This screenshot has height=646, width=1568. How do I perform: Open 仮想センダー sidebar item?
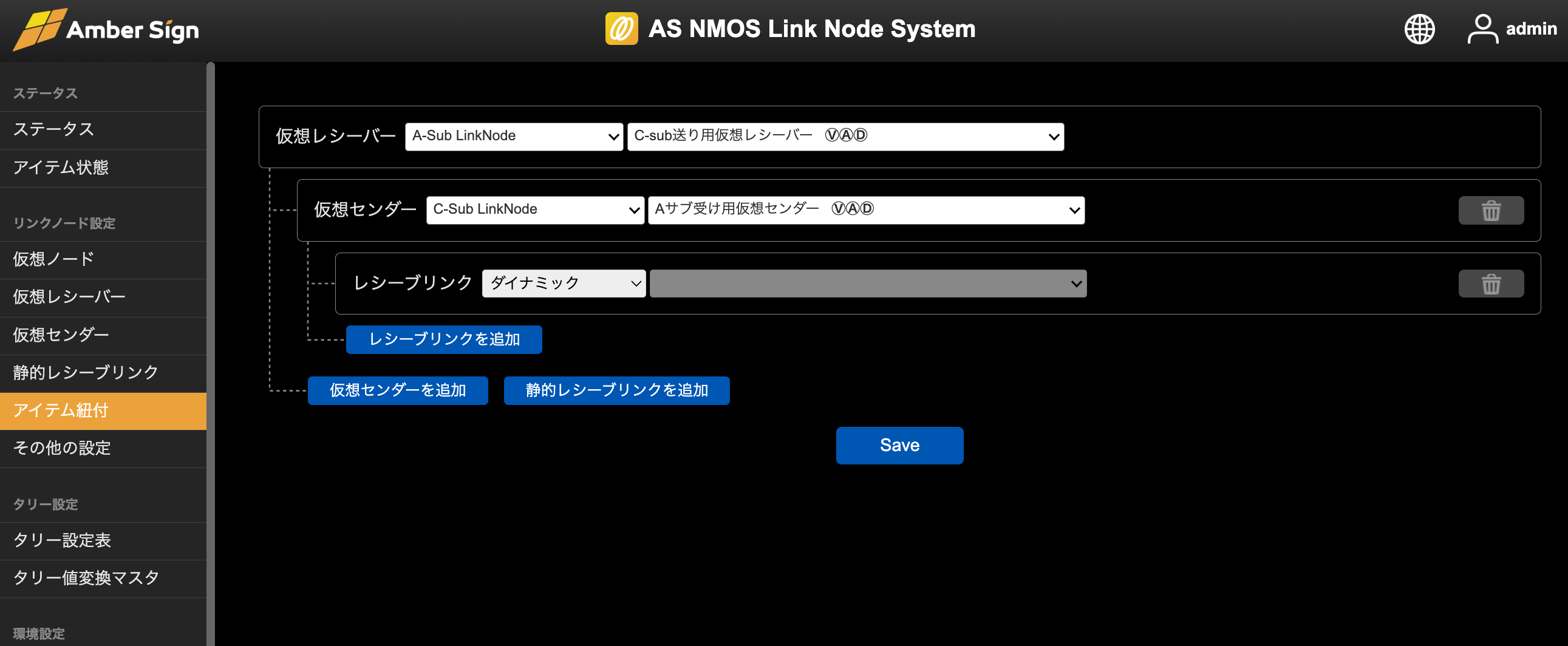pyautogui.click(x=103, y=335)
